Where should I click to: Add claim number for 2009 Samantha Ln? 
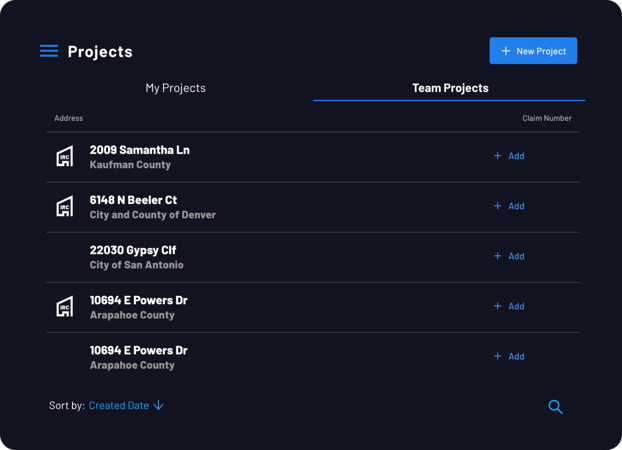(509, 156)
